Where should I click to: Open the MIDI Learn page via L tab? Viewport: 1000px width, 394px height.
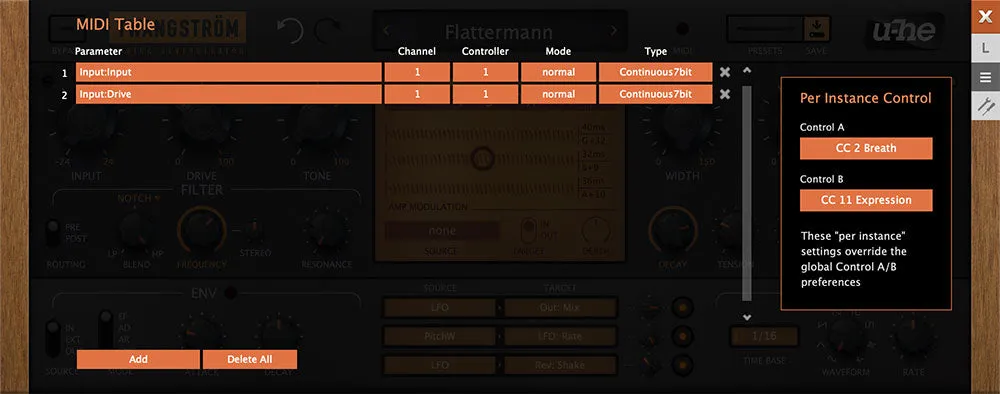tap(985, 48)
